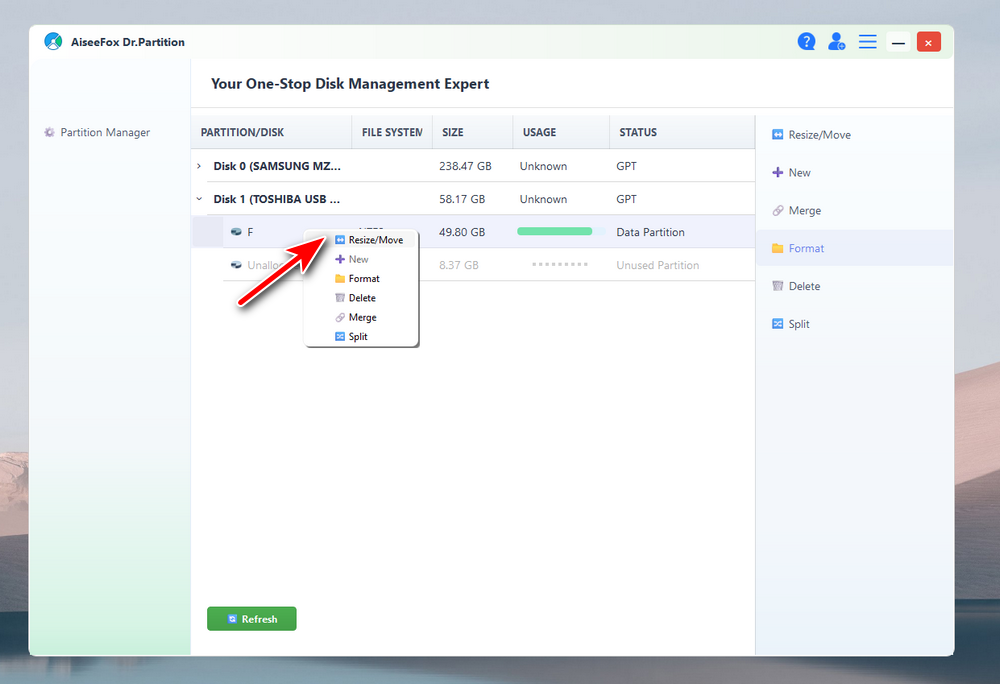Click the help question mark icon
This screenshot has width=1000, height=684.
click(806, 42)
